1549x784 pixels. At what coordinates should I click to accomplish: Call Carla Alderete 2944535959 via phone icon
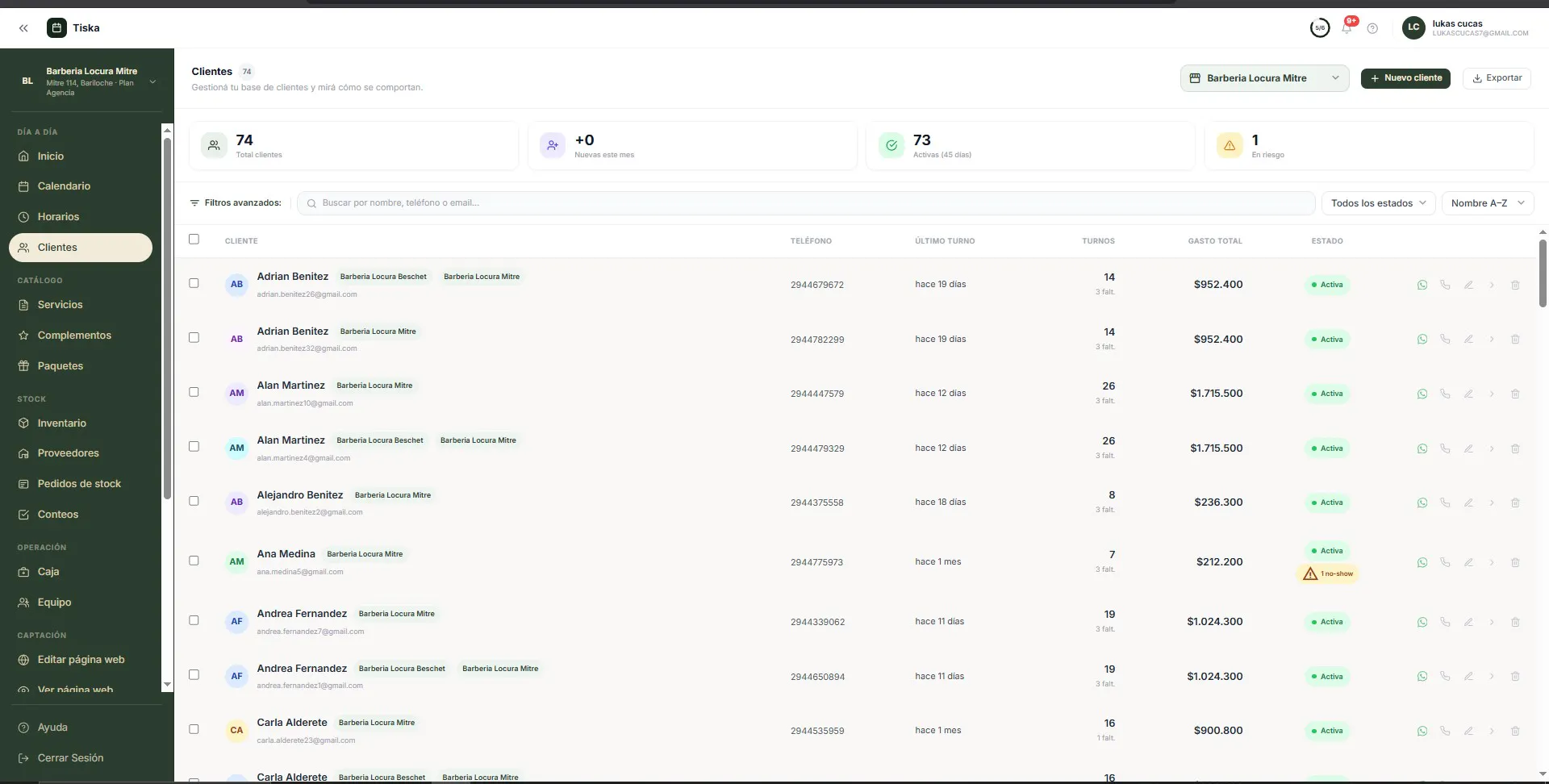click(1445, 731)
